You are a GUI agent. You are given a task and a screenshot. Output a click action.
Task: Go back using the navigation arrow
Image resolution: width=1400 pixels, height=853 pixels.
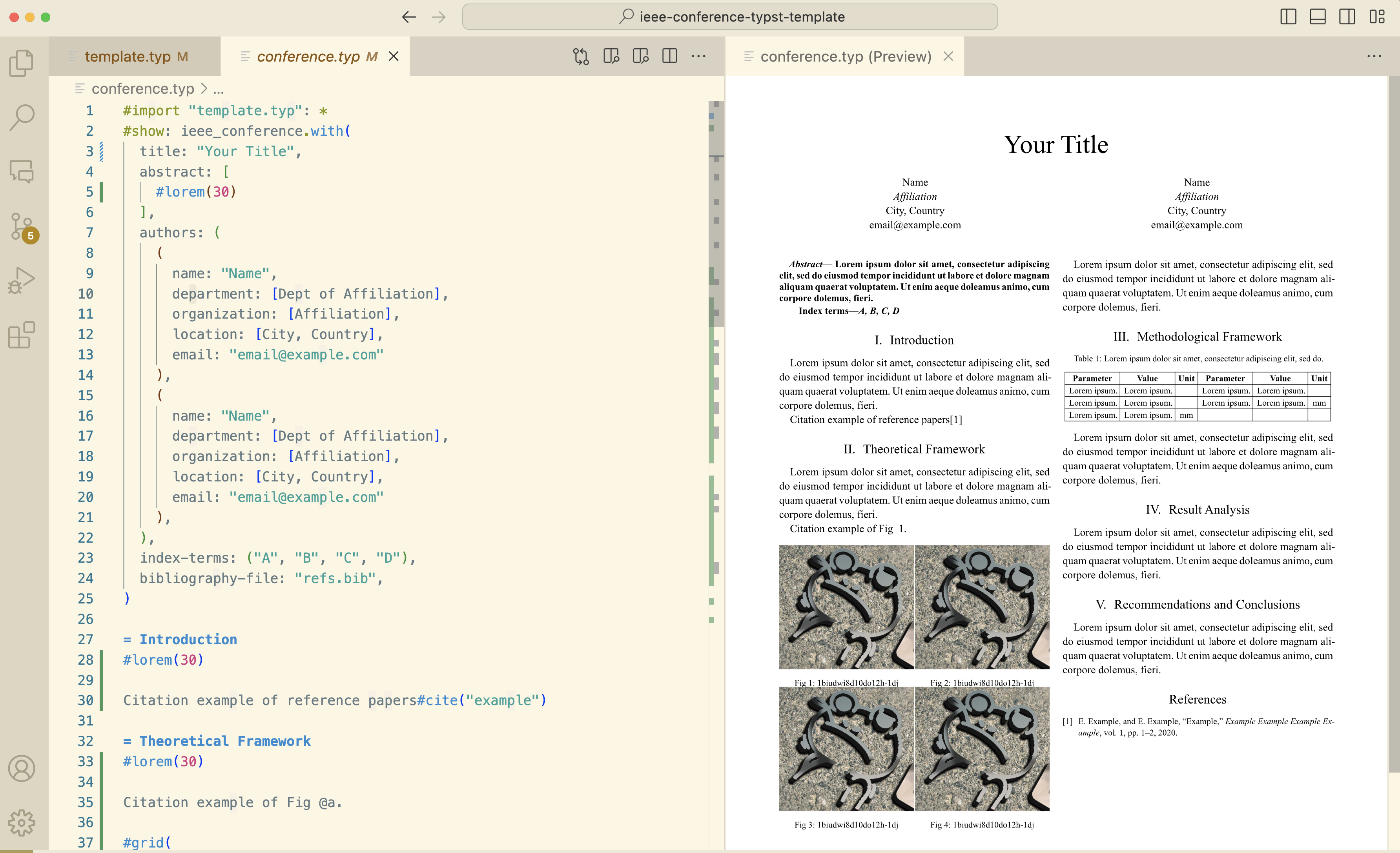click(x=408, y=17)
